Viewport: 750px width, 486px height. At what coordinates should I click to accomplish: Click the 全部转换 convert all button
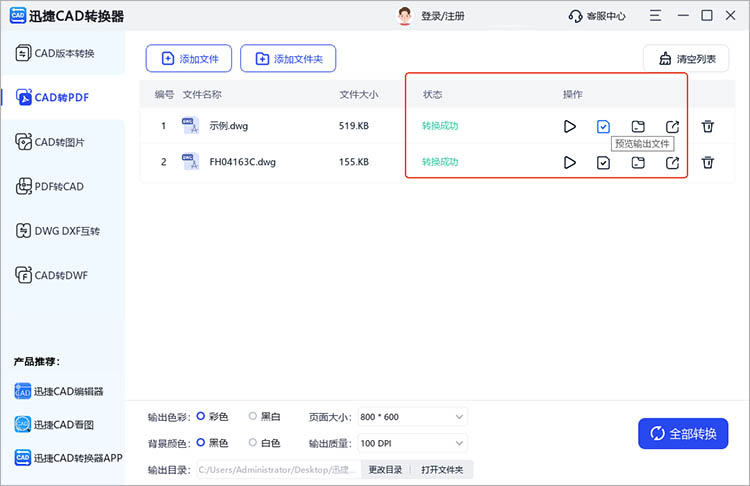point(683,433)
